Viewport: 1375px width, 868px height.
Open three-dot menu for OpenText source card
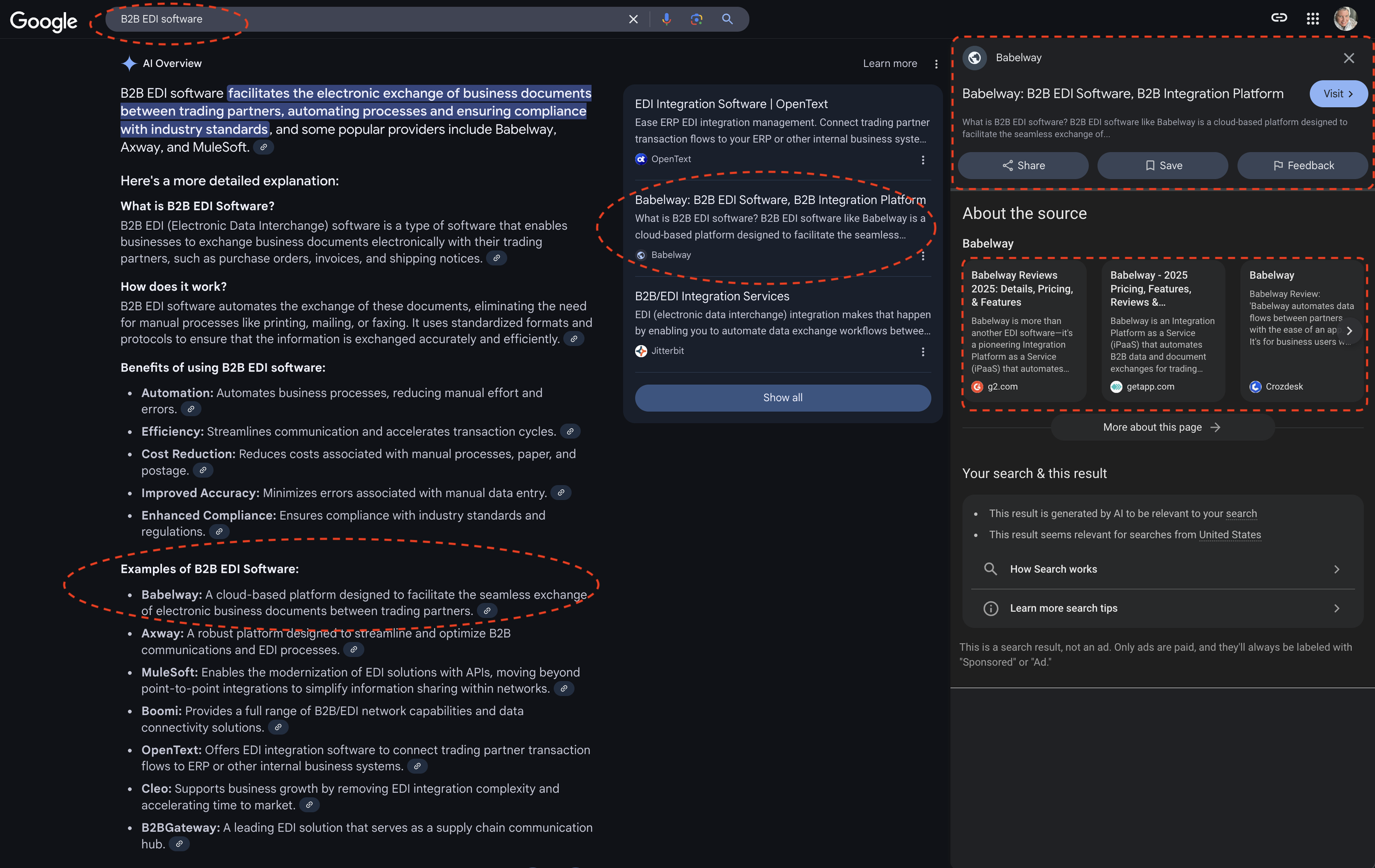923,160
